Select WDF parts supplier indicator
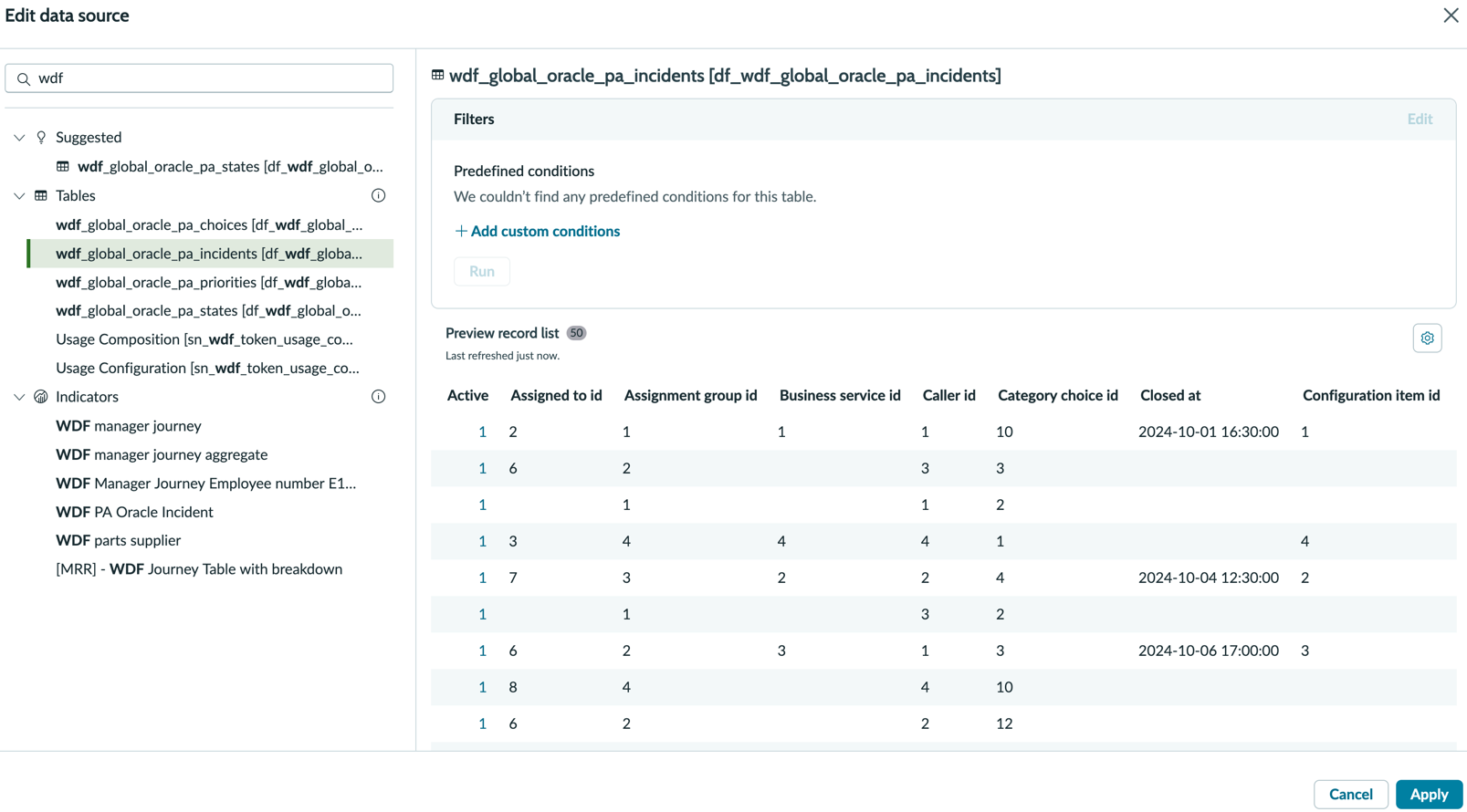This screenshot has height=812, width=1467. tap(118, 540)
